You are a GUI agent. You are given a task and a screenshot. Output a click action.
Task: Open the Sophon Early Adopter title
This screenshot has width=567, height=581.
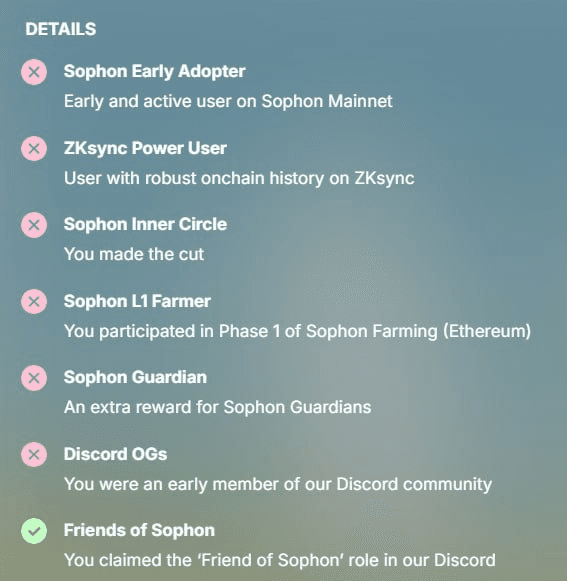click(x=155, y=71)
